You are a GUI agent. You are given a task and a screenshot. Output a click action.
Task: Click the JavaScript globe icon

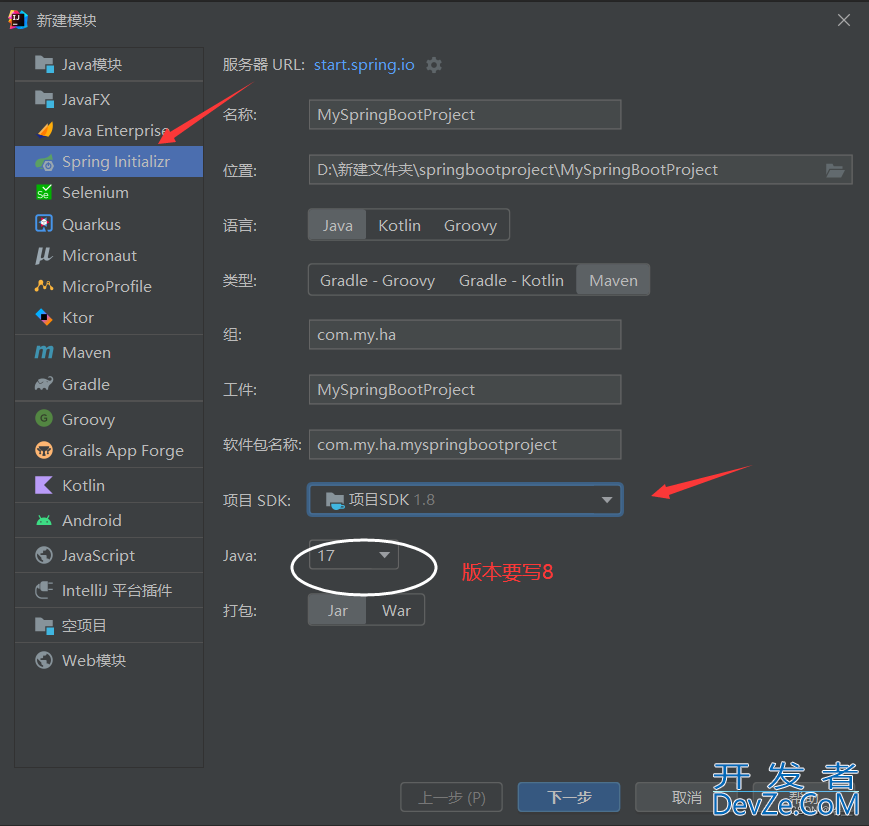pyautogui.click(x=44, y=555)
